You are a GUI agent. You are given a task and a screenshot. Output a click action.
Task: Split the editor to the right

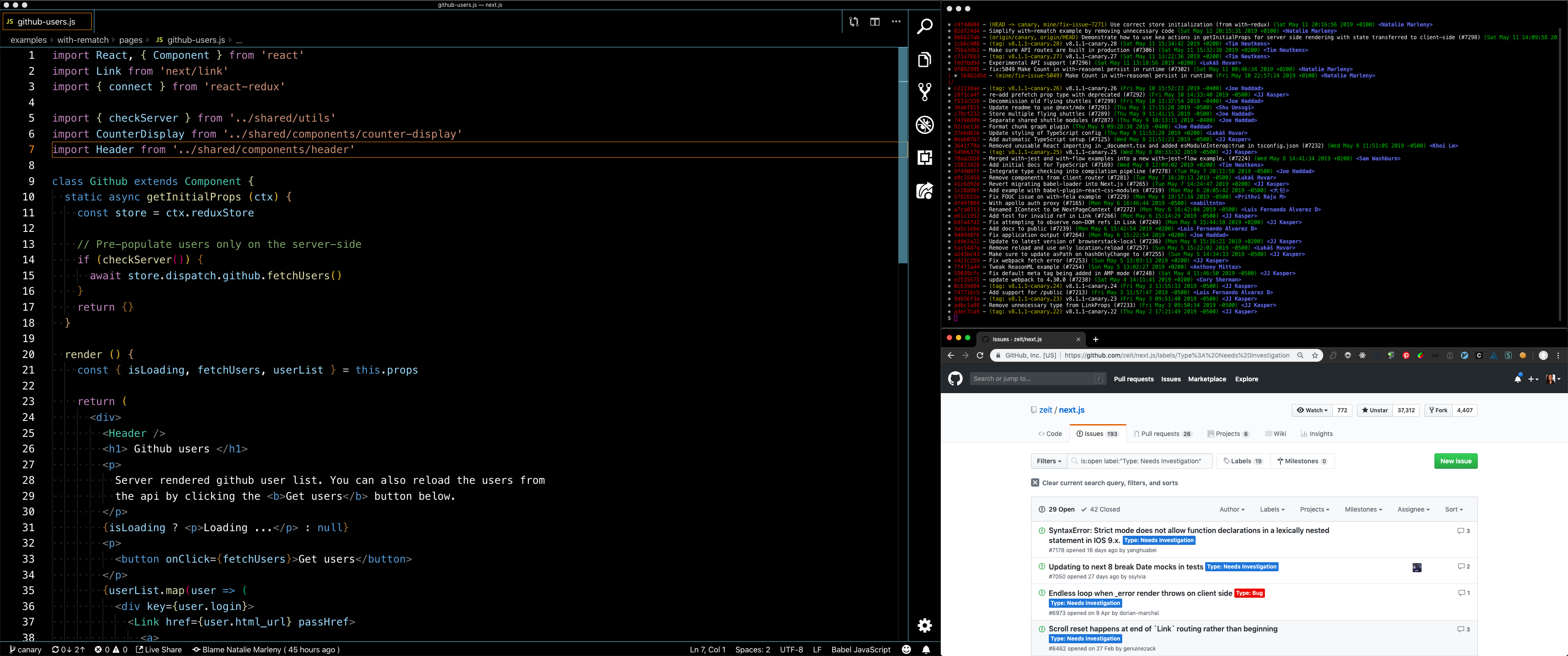point(875,21)
